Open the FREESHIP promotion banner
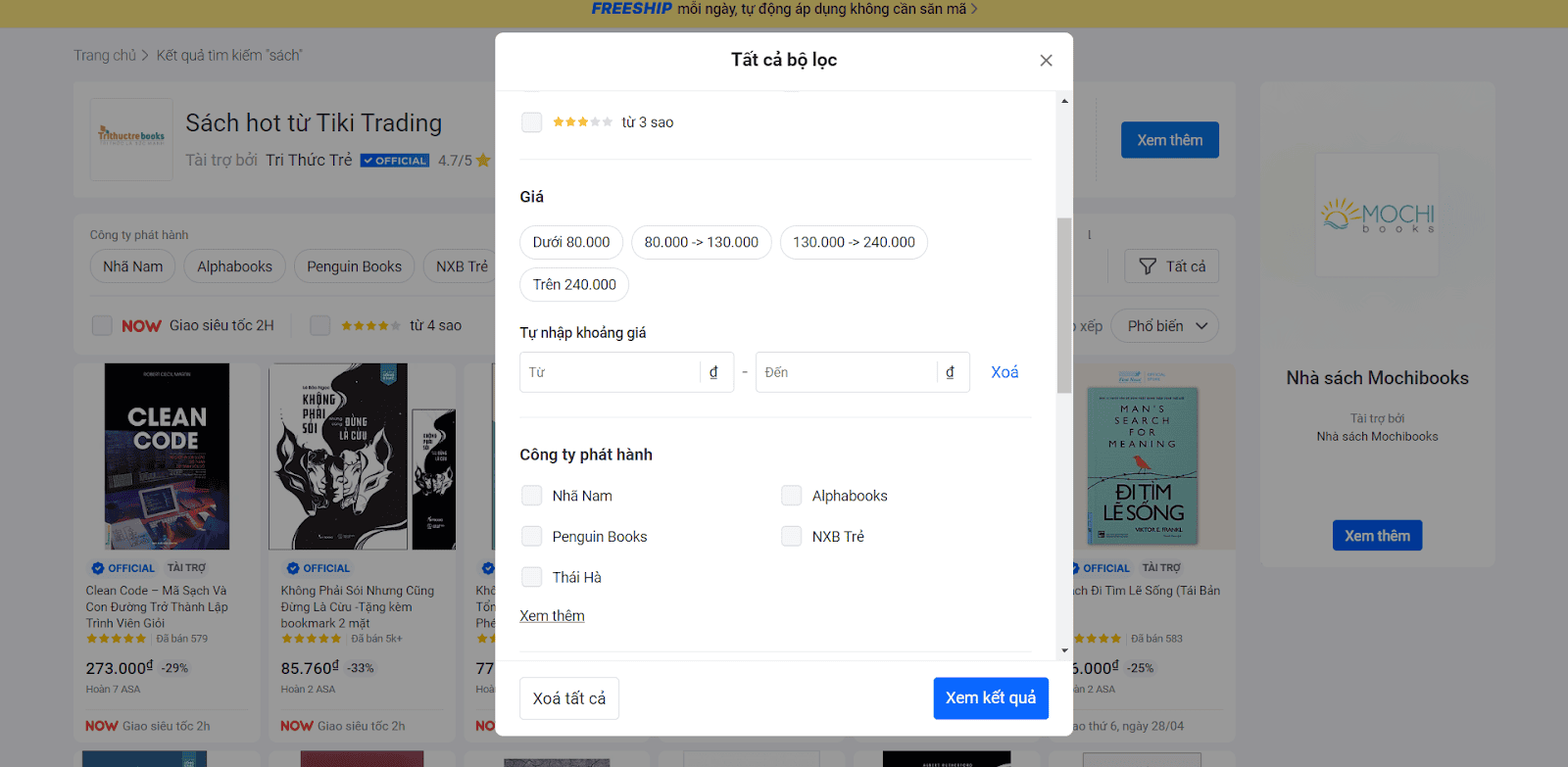This screenshot has height=767, width=1568. [x=784, y=10]
